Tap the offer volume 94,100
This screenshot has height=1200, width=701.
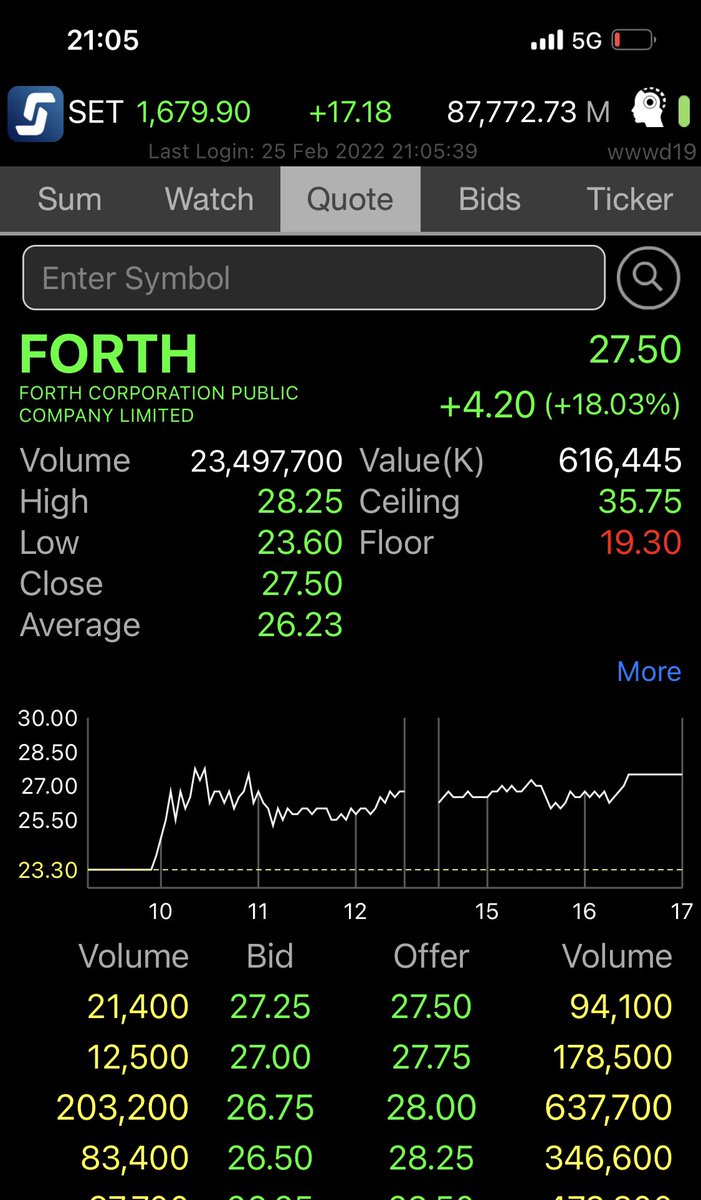coord(621,1007)
